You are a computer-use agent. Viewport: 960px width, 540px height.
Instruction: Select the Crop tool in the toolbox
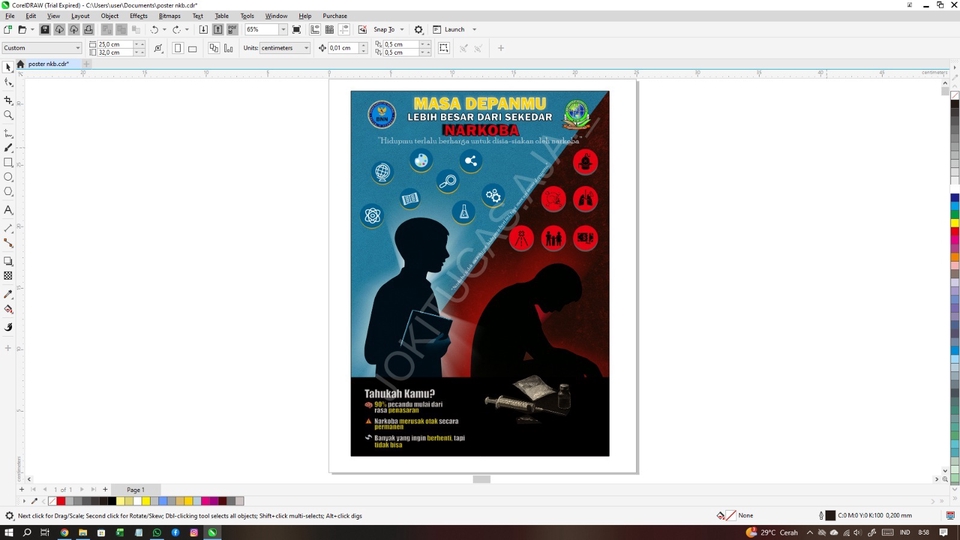9,100
